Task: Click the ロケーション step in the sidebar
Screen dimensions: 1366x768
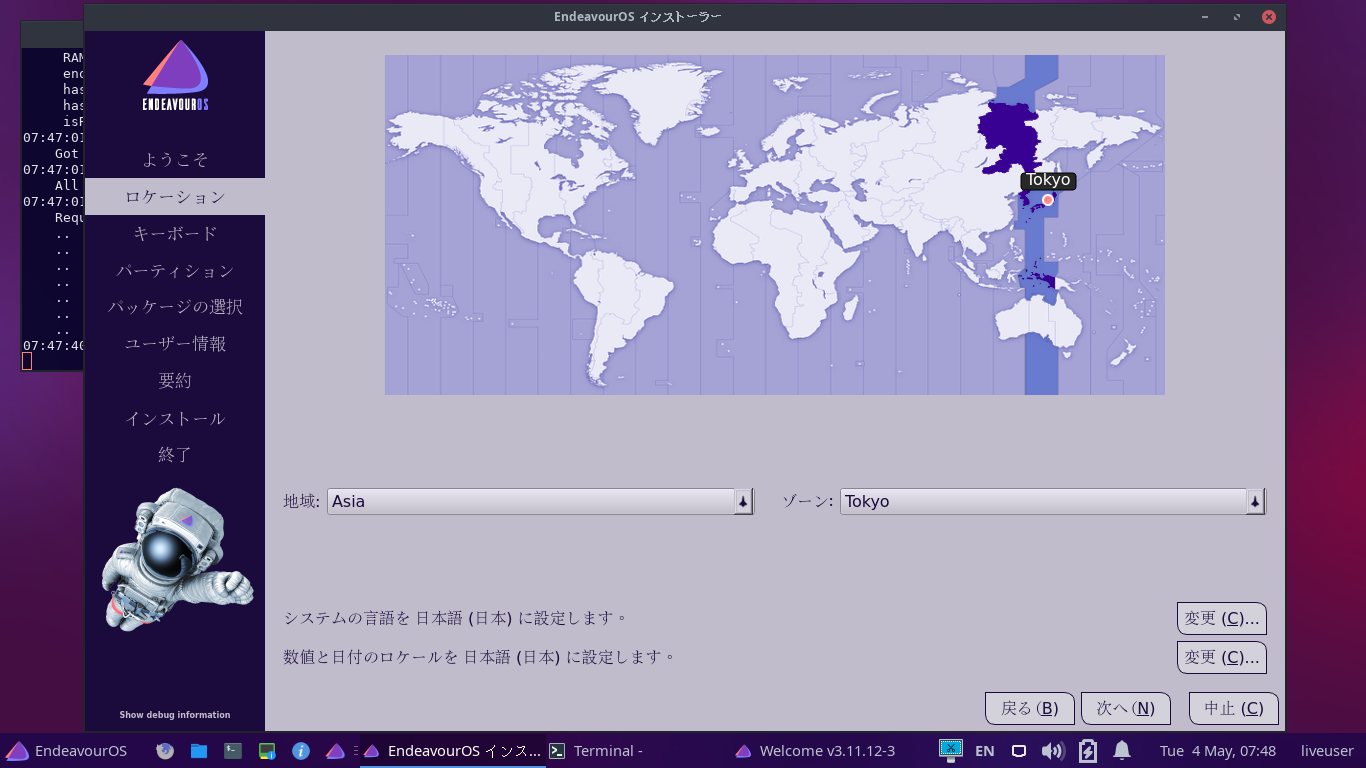Action: (x=175, y=197)
